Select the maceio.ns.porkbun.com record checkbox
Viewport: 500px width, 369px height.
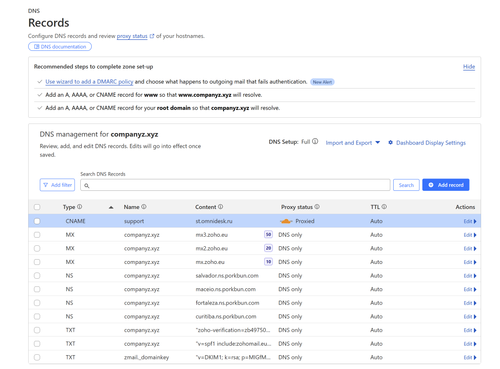coord(37,289)
